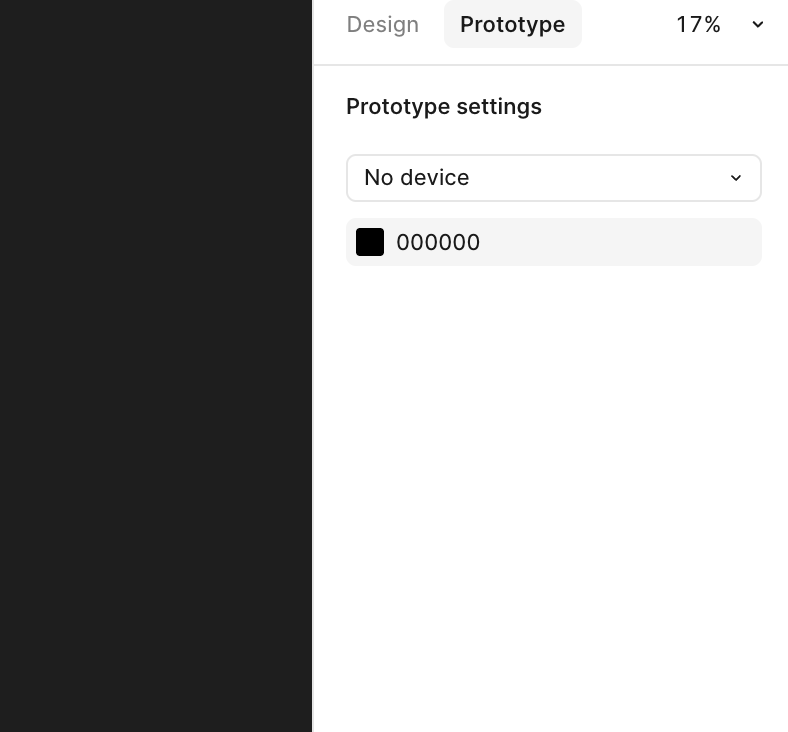Expand the device list using its chevron
The width and height of the screenshot is (788, 732).
pos(736,178)
